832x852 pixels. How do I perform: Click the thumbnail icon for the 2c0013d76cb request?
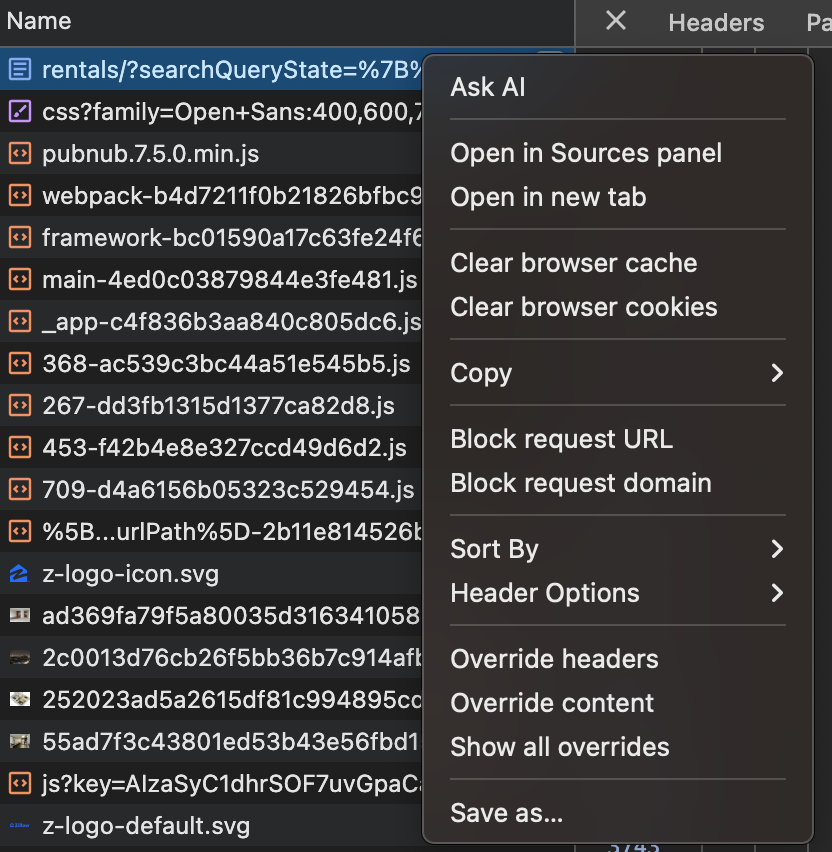tap(19, 658)
